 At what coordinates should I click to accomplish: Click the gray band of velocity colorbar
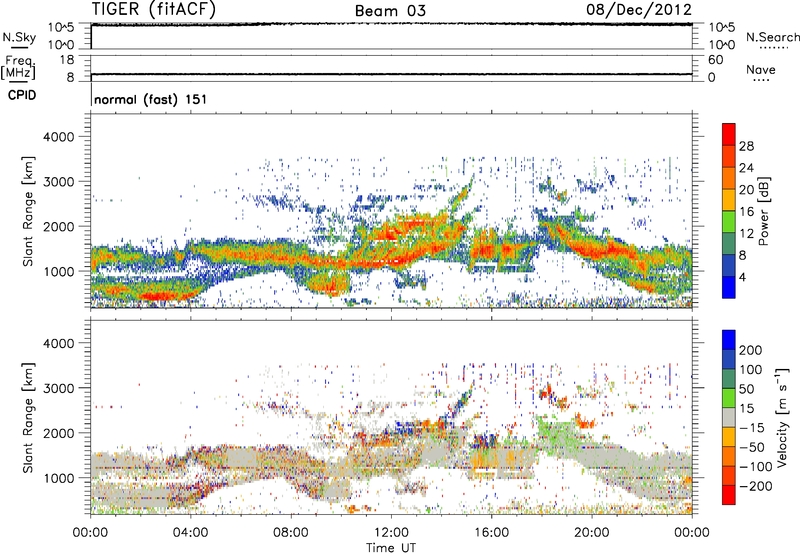[729, 417]
